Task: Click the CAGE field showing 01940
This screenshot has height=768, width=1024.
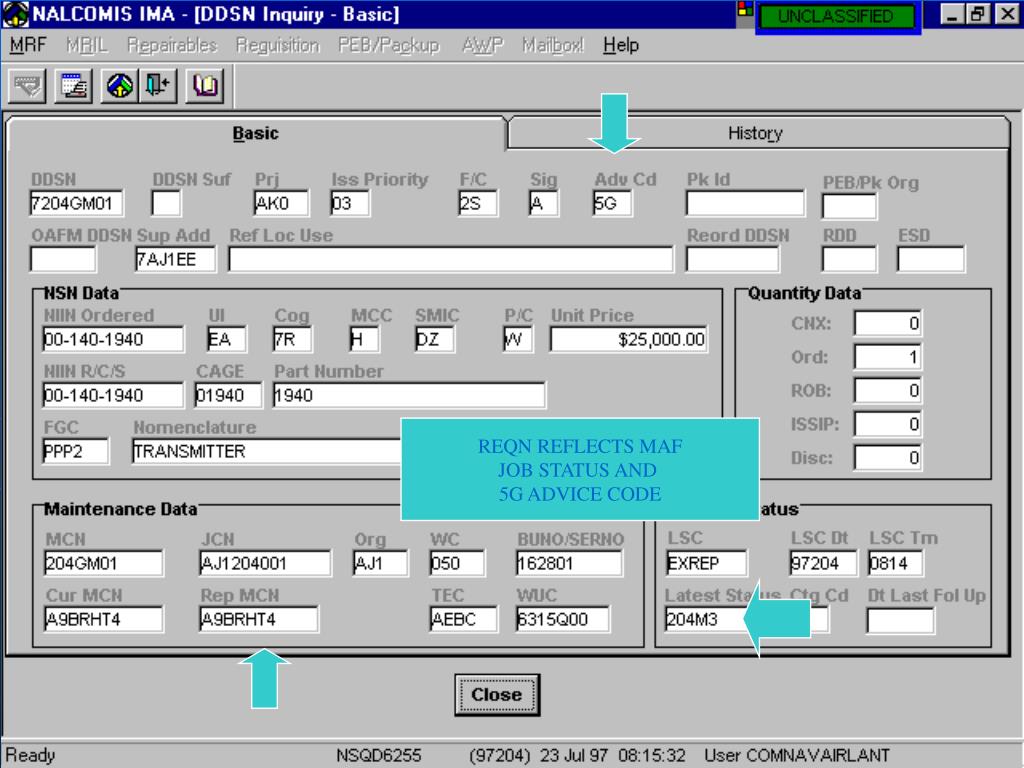Action: click(x=228, y=395)
